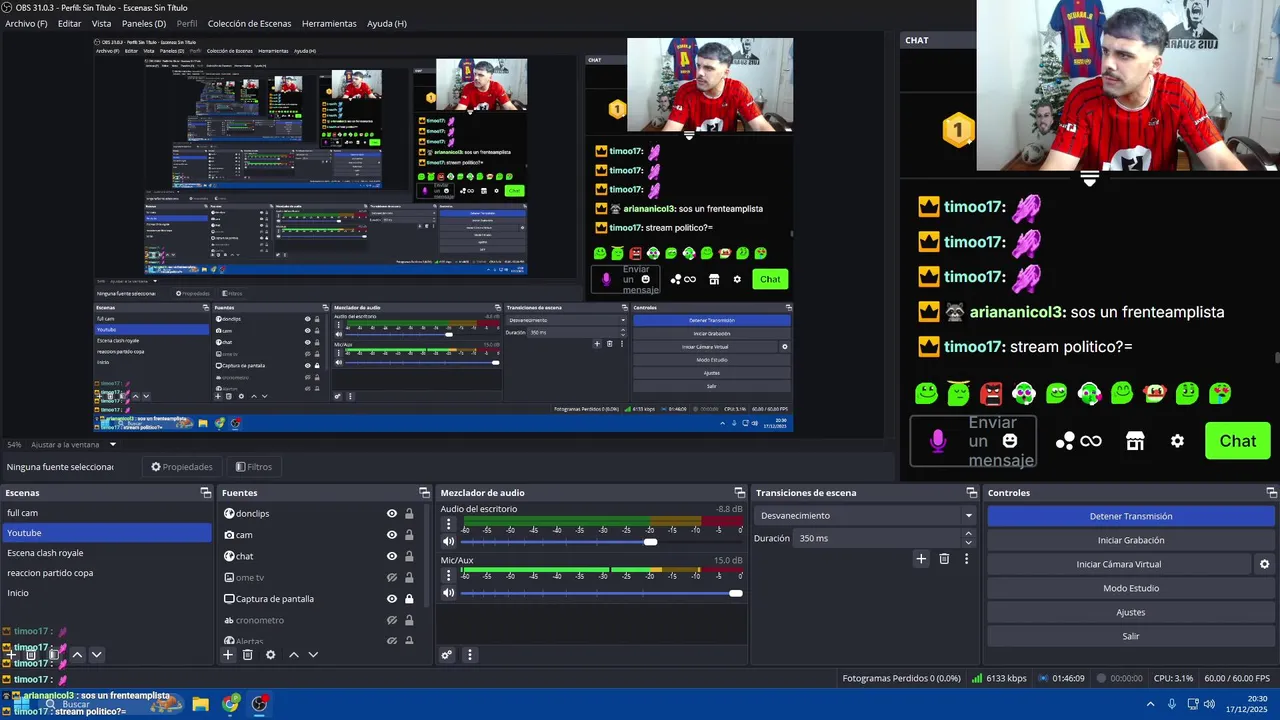Float the Transiciones de escena dock
Screen dimensions: 1280x720
coord(971,493)
